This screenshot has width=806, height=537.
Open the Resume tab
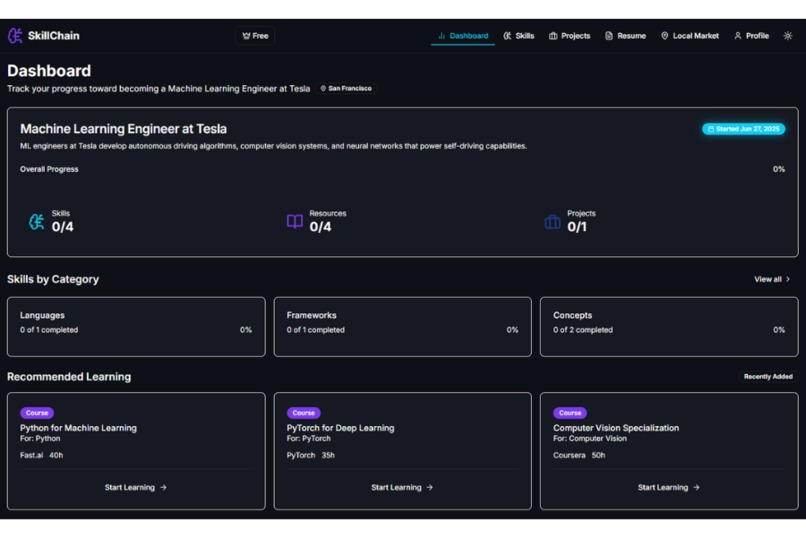point(625,35)
